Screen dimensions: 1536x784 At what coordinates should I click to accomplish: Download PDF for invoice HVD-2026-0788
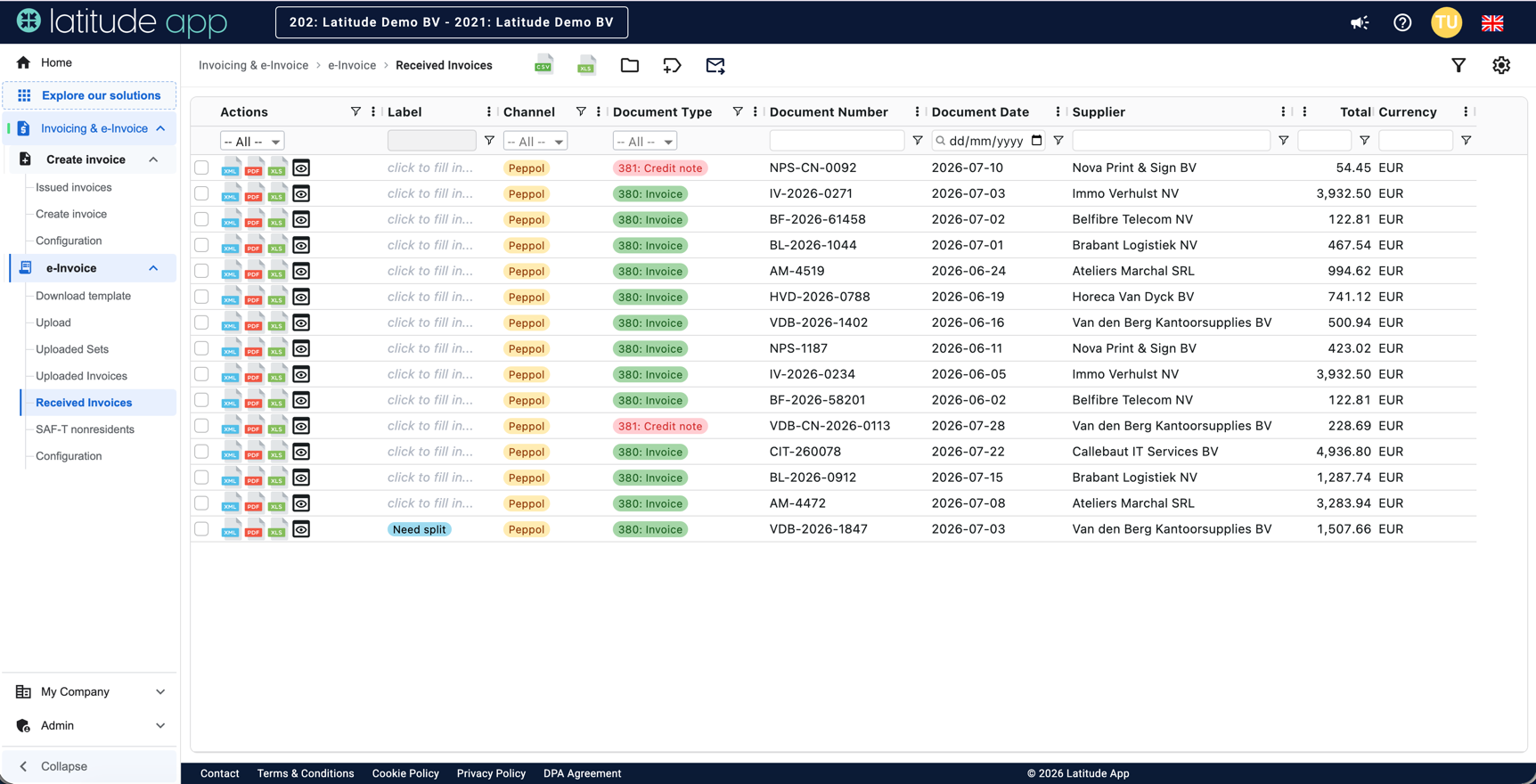(x=254, y=298)
